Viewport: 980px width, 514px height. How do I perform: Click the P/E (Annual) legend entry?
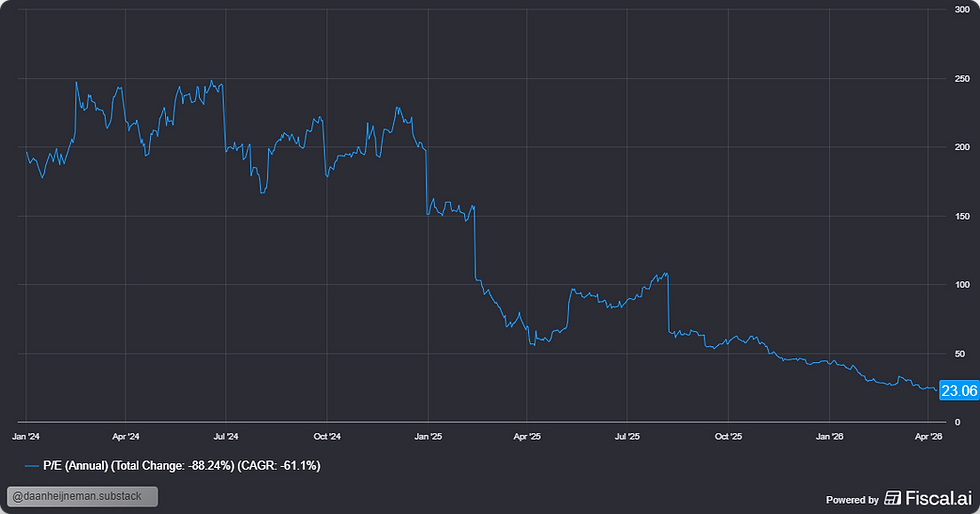(172, 465)
